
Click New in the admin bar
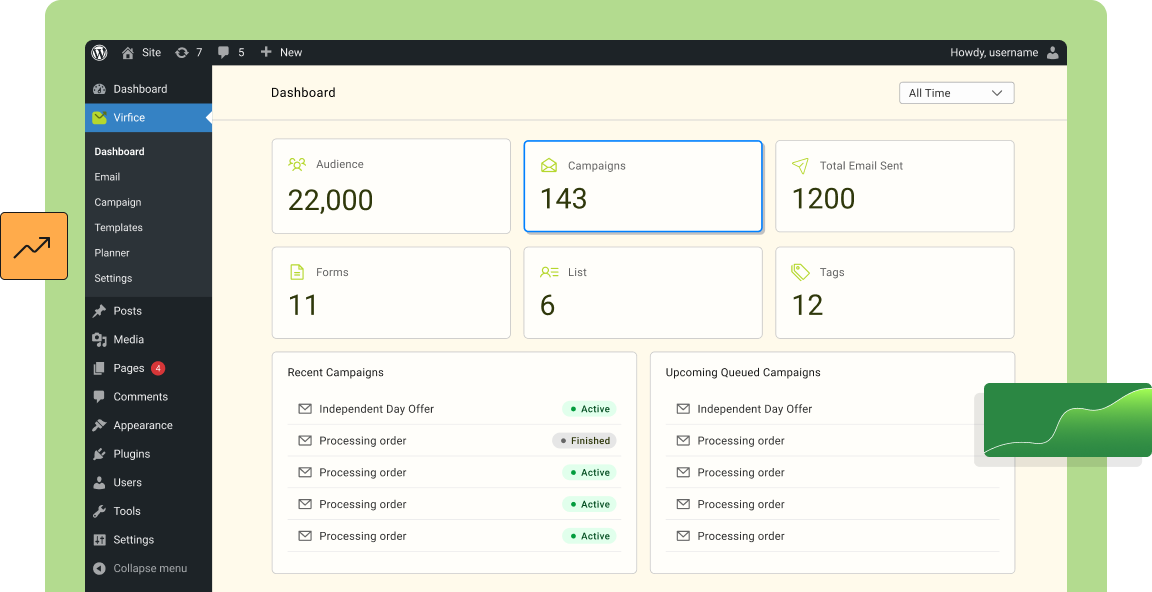click(281, 53)
